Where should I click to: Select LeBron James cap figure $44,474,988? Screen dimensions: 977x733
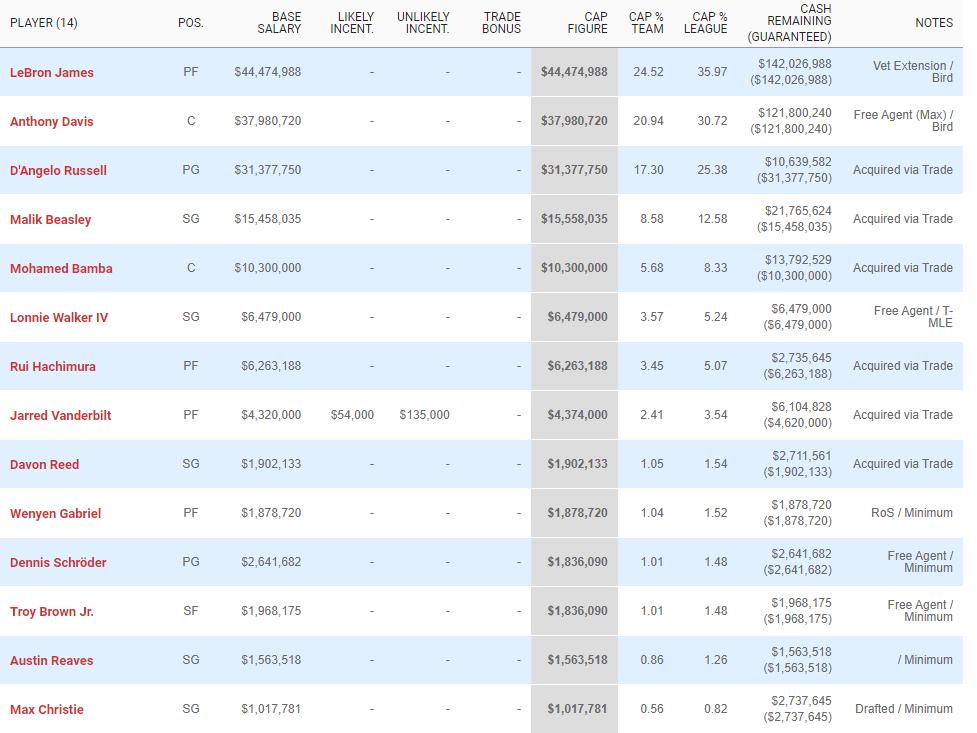point(574,72)
